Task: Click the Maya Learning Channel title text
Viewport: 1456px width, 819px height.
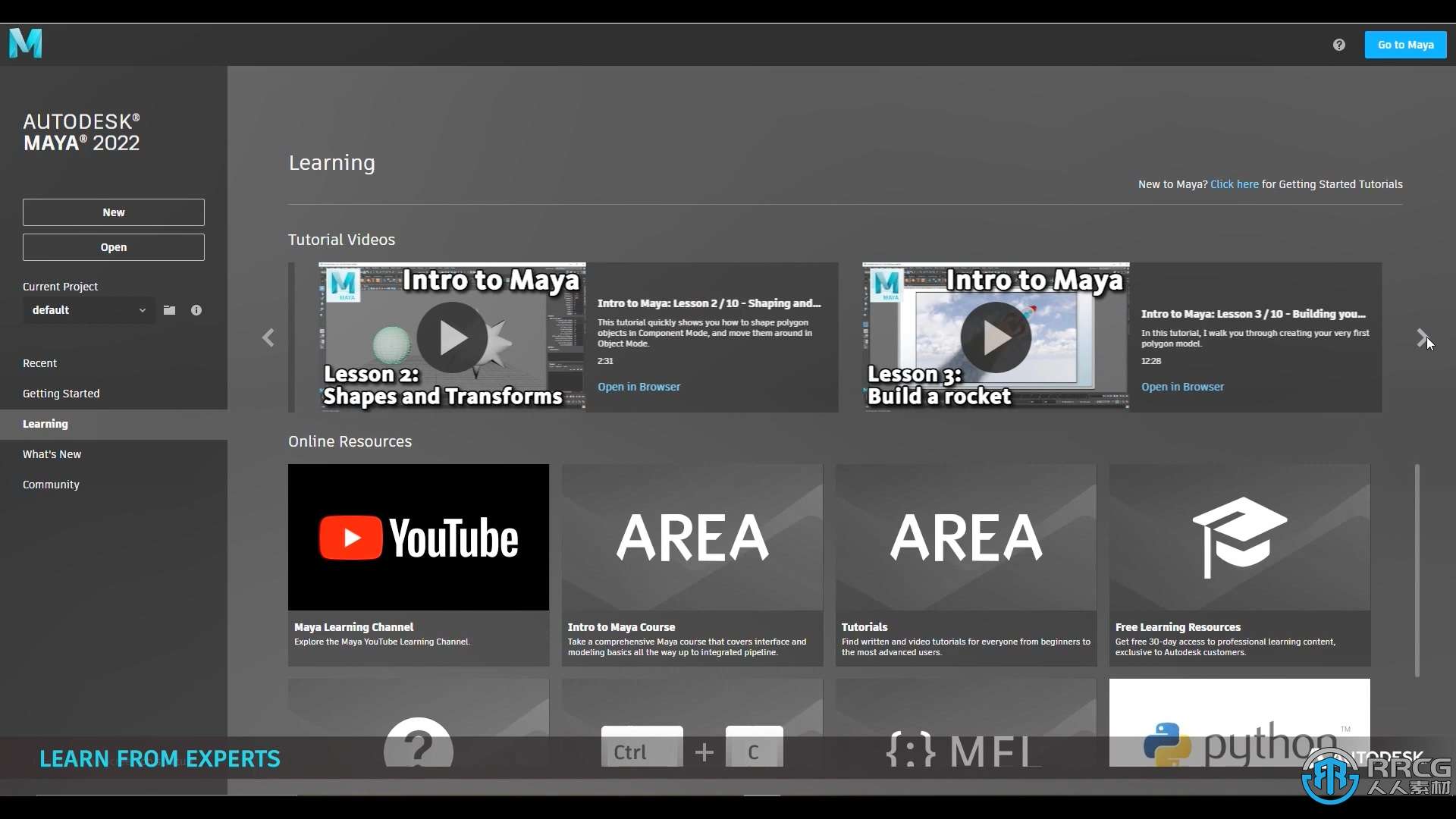Action: [353, 627]
